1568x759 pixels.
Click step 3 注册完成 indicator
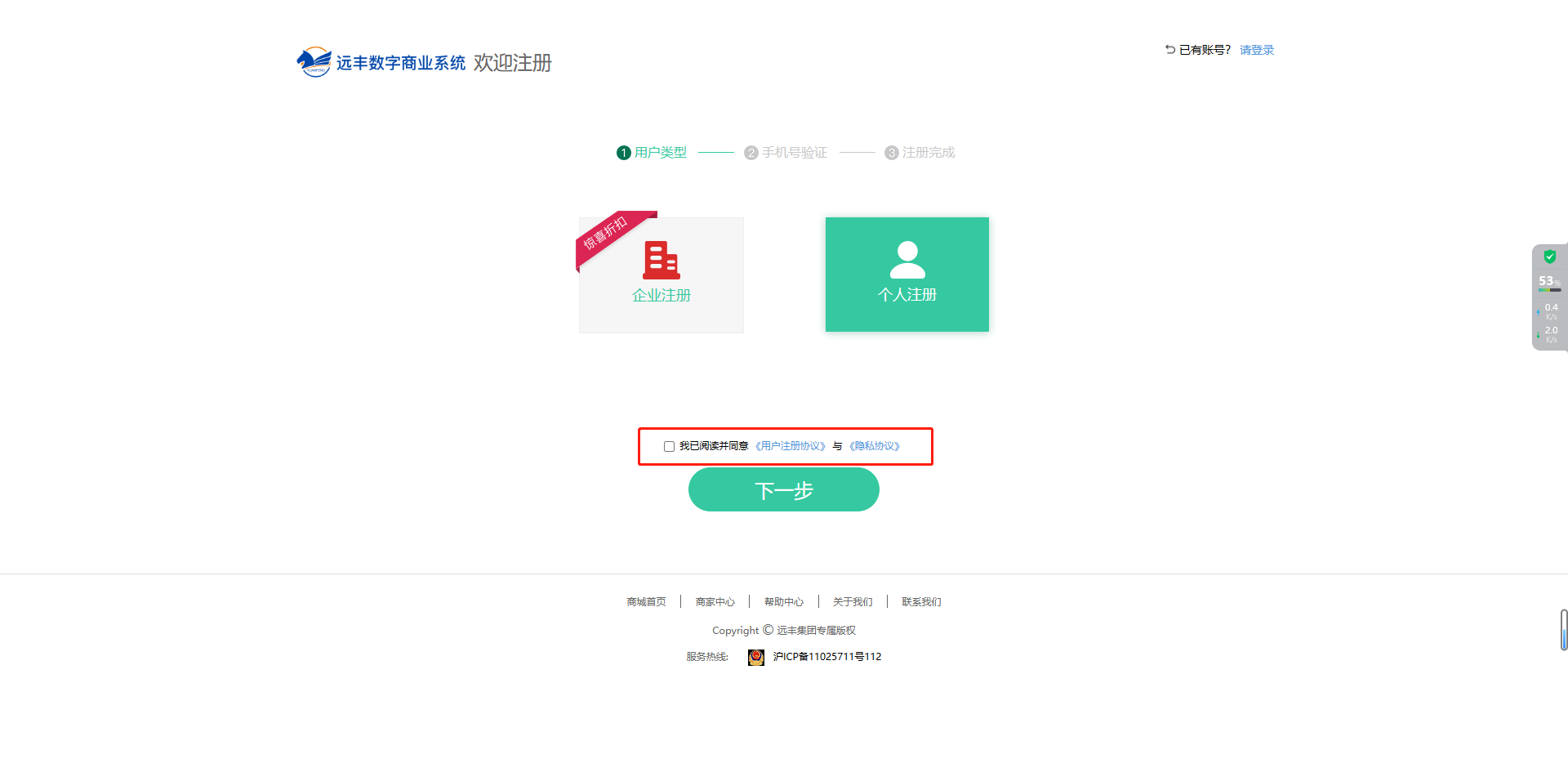click(920, 153)
